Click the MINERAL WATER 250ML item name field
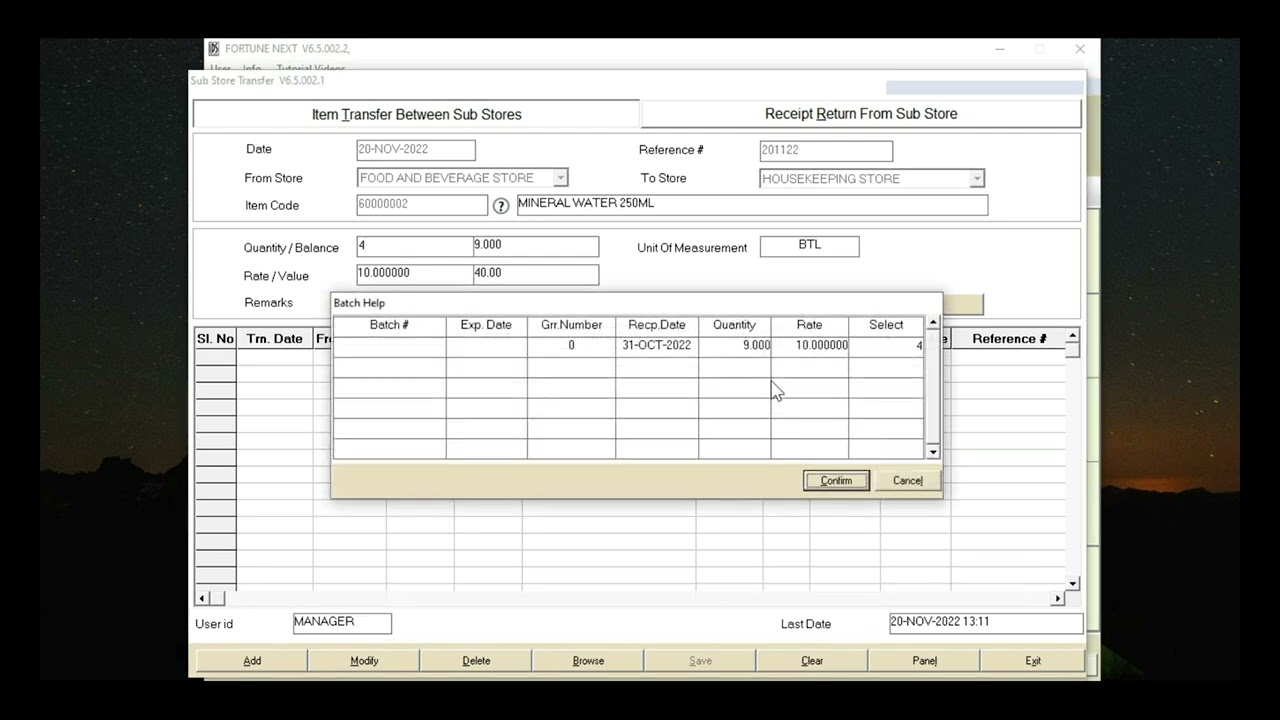 click(x=752, y=205)
